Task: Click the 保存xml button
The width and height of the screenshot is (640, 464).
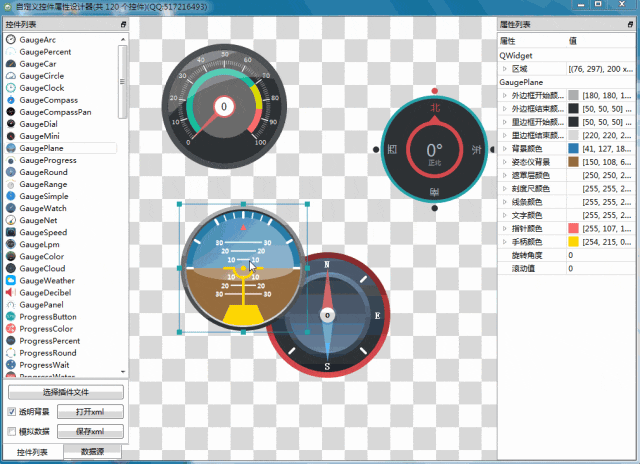Action: click(x=90, y=431)
